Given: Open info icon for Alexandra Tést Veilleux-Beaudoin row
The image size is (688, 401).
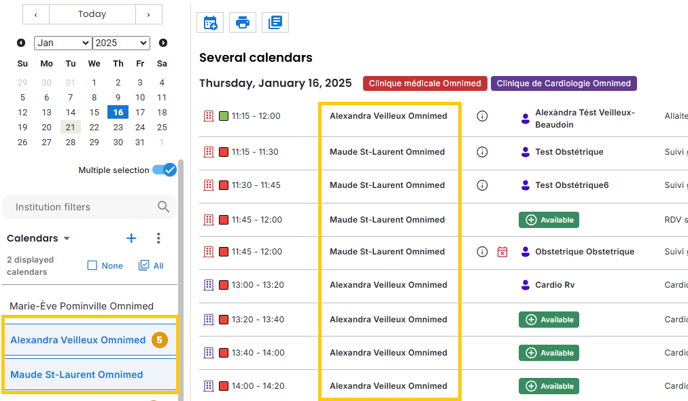Looking at the screenshot, I should tap(482, 116).
